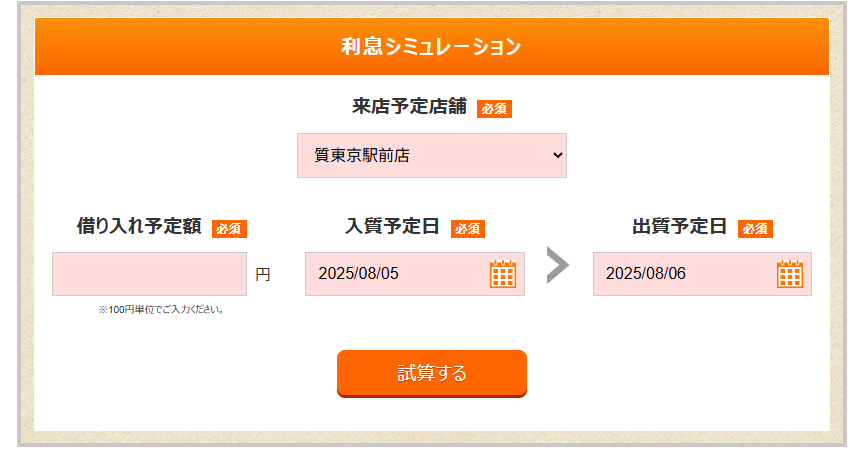This screenshot has width=866, height=449.
Task: Click the 来店予定店舗 label
Action: (409, 106)
